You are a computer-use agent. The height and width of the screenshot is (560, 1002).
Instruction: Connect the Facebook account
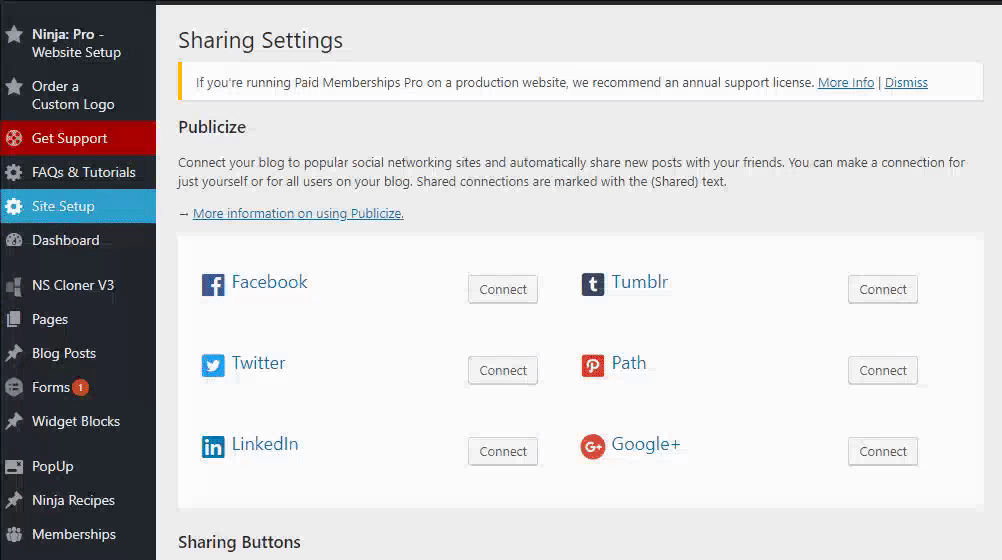point(503,290)
